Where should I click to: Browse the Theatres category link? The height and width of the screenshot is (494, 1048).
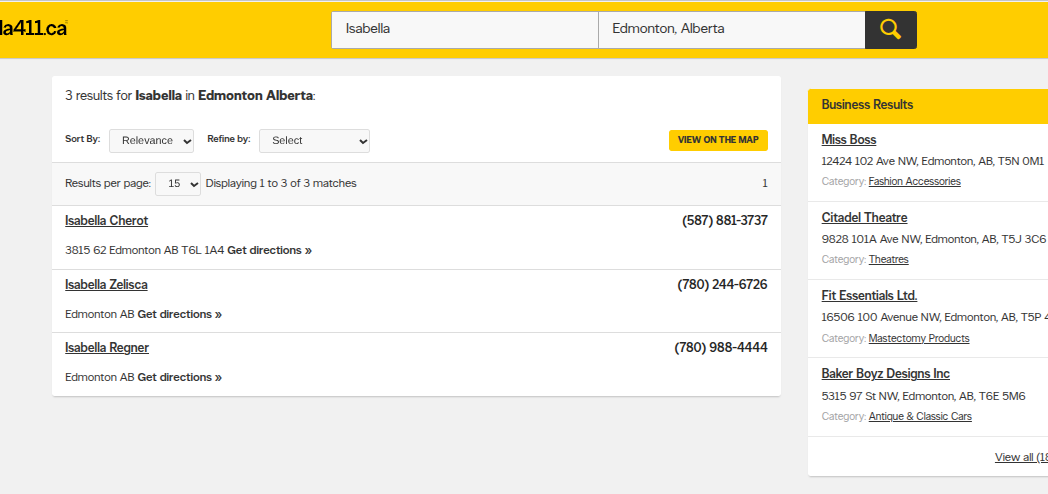pos(888,259)
